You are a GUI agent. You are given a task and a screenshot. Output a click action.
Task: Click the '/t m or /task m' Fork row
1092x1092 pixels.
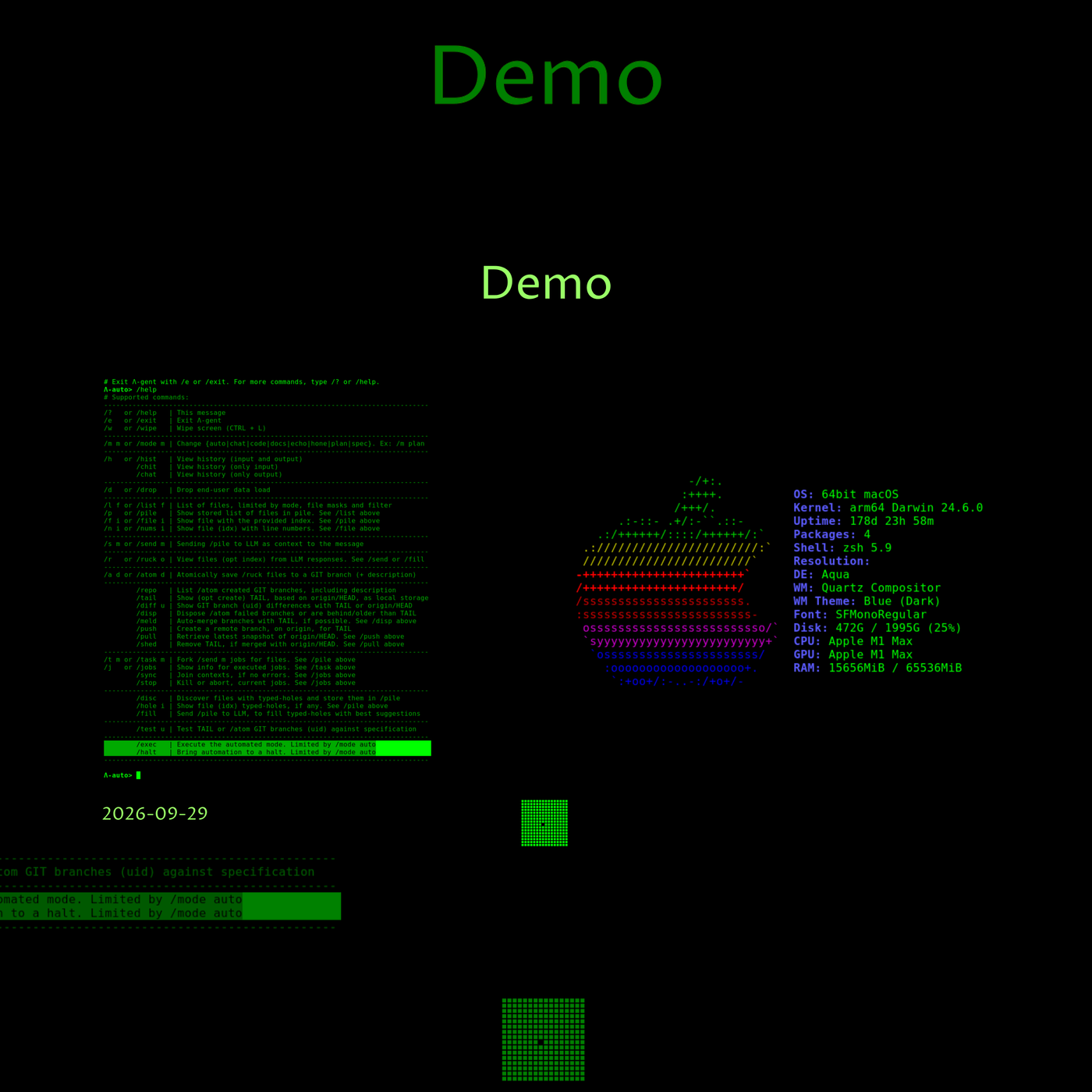tap(230, 660)
